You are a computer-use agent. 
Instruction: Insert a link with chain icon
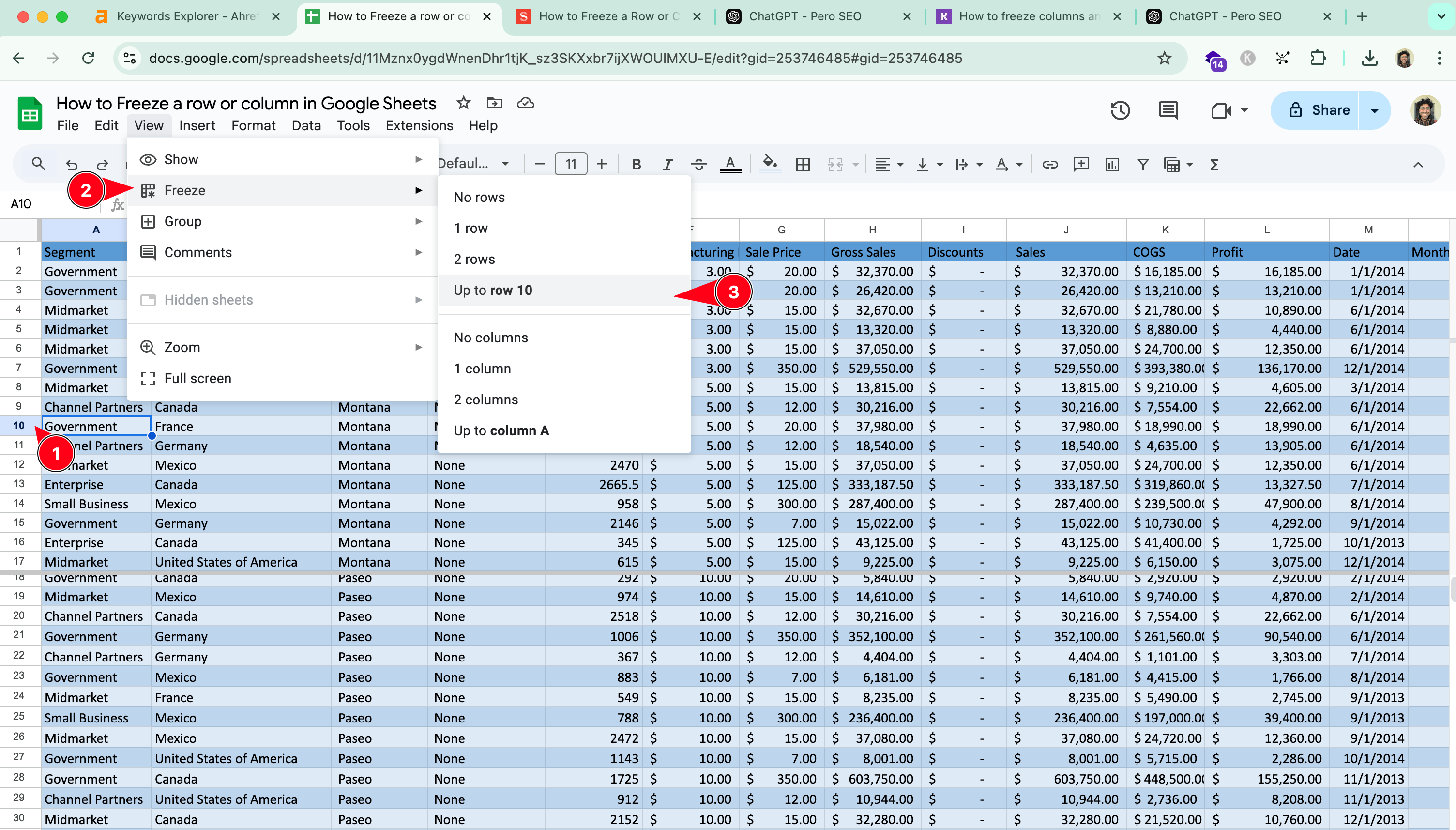pyautogui.click(x=1049, y=164)
